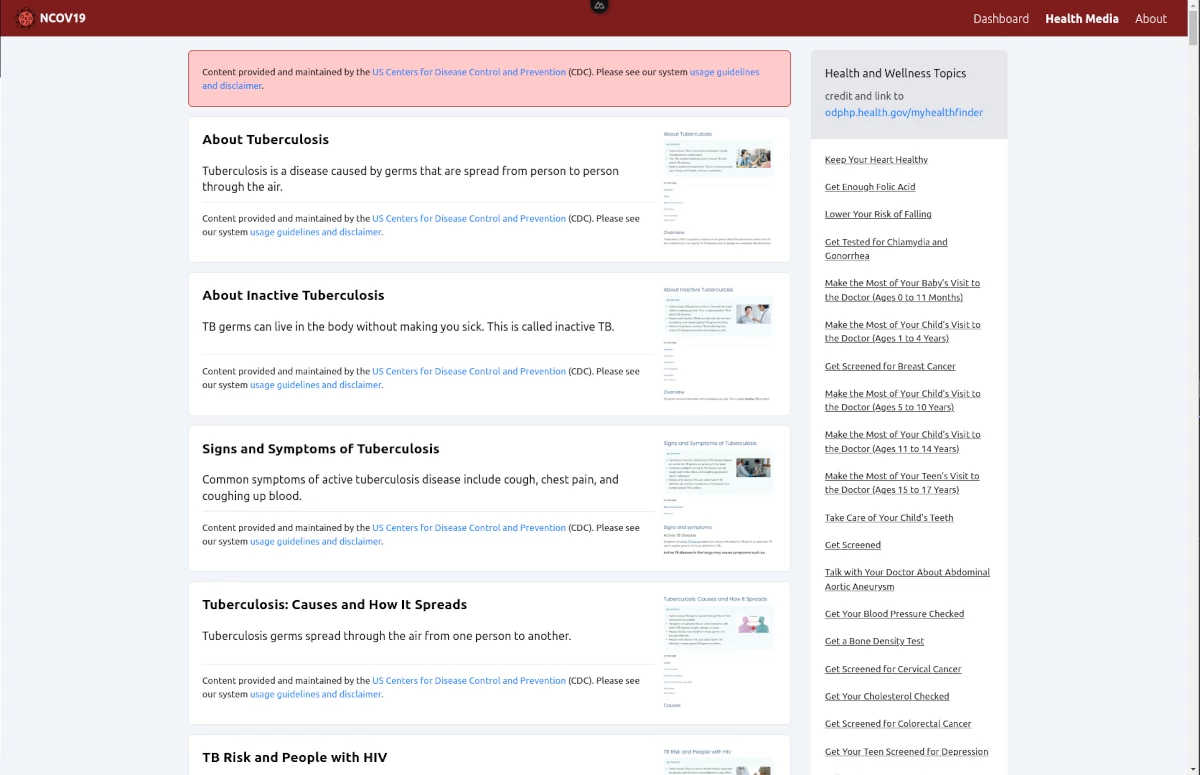Open the Keep Your Heart Healthy topic

click(x=876, y=160)
